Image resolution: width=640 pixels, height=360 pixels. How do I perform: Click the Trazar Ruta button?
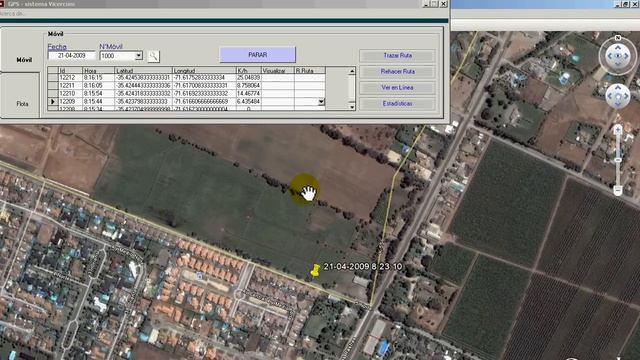(398, 56)
